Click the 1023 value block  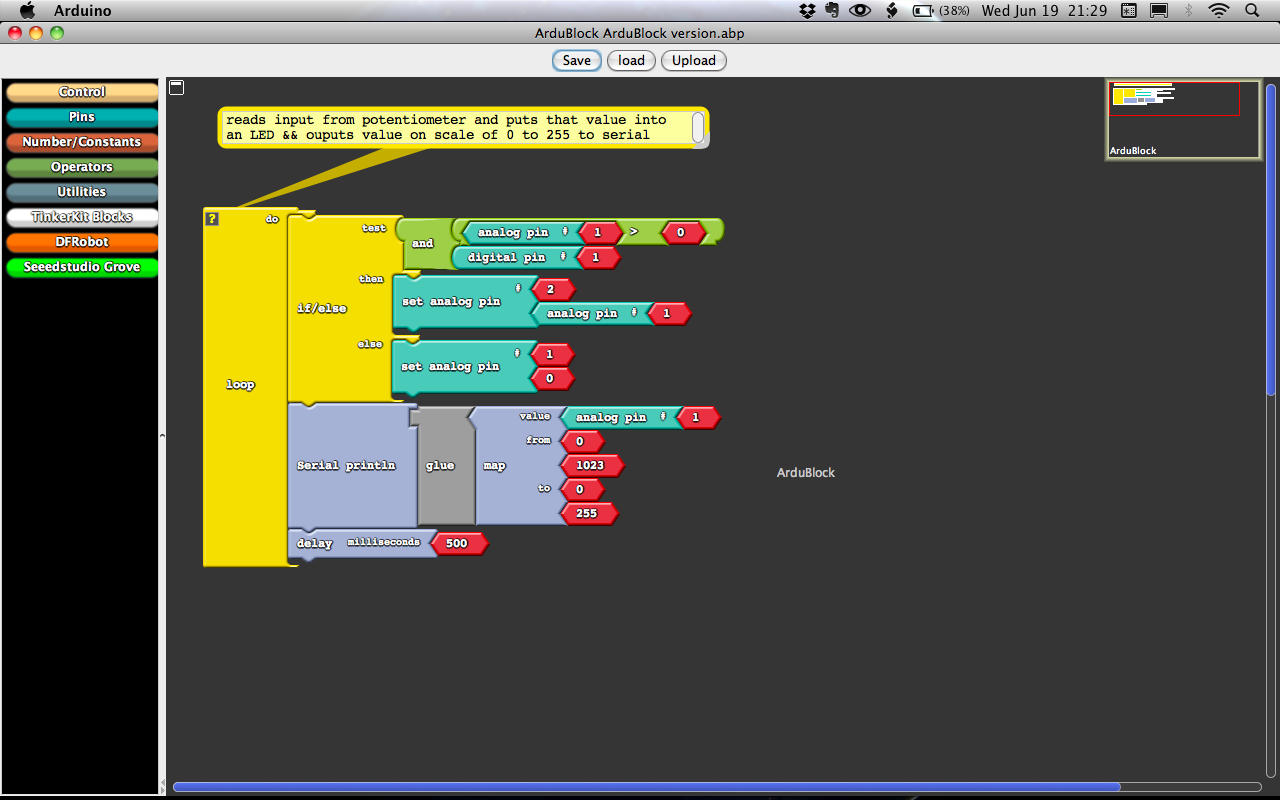tap(591, 465)
